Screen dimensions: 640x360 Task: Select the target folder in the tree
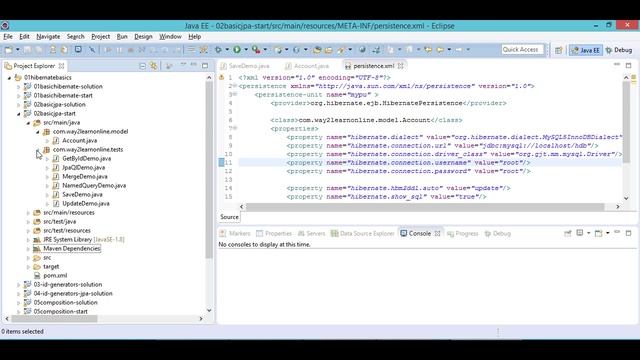click(51, 267)
